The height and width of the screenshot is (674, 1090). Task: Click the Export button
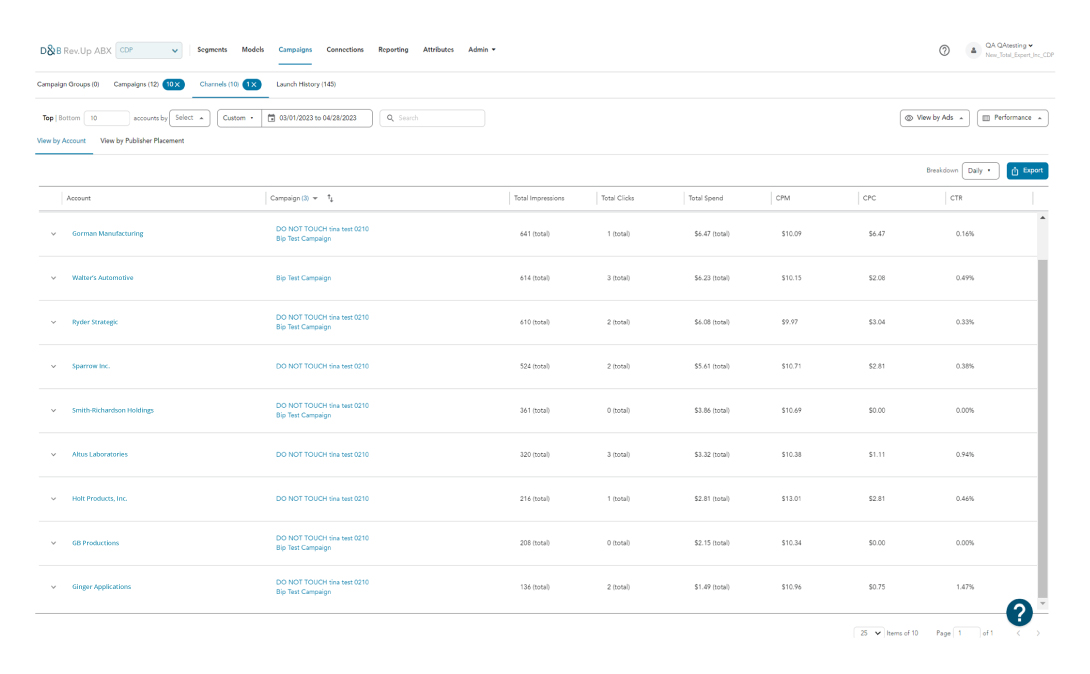[1027, 171]
